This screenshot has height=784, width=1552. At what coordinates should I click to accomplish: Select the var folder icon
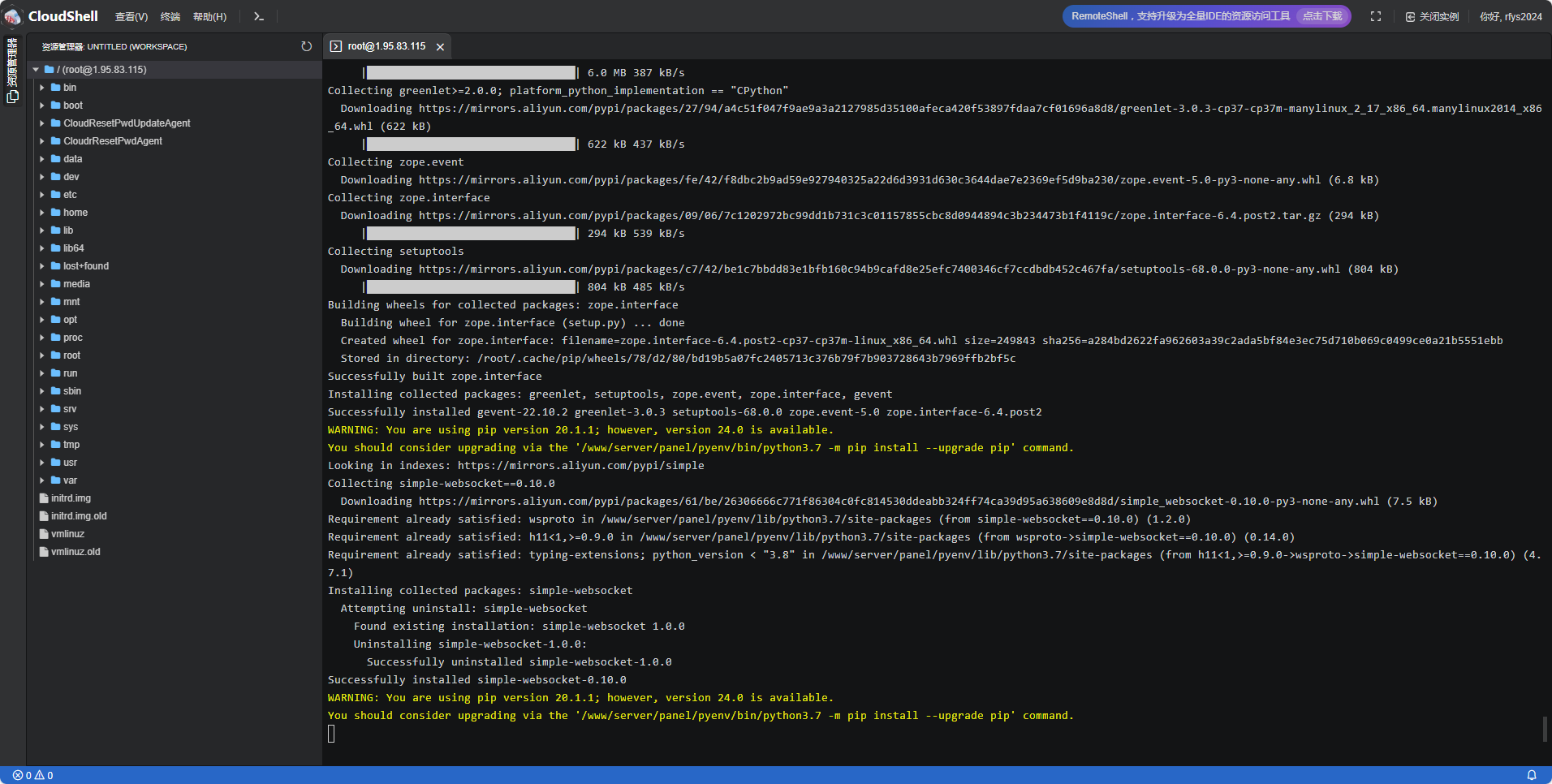point(56,480)
